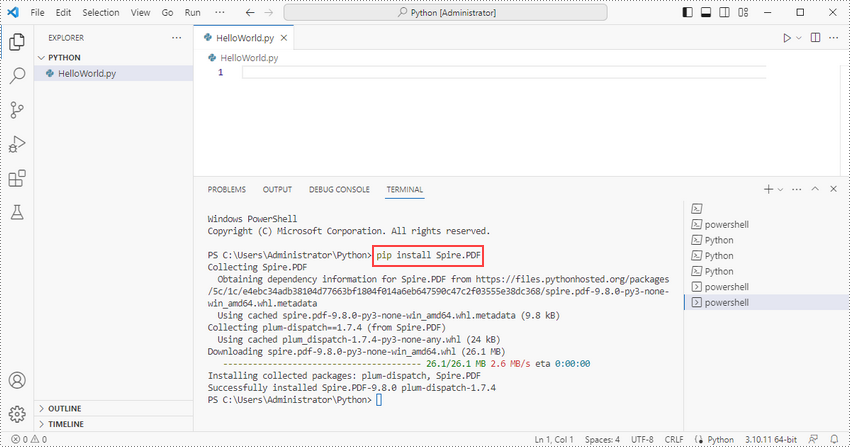Click CRLF end of line setting
The width and height of the screenshot is (850, 447).
(674, 439)
